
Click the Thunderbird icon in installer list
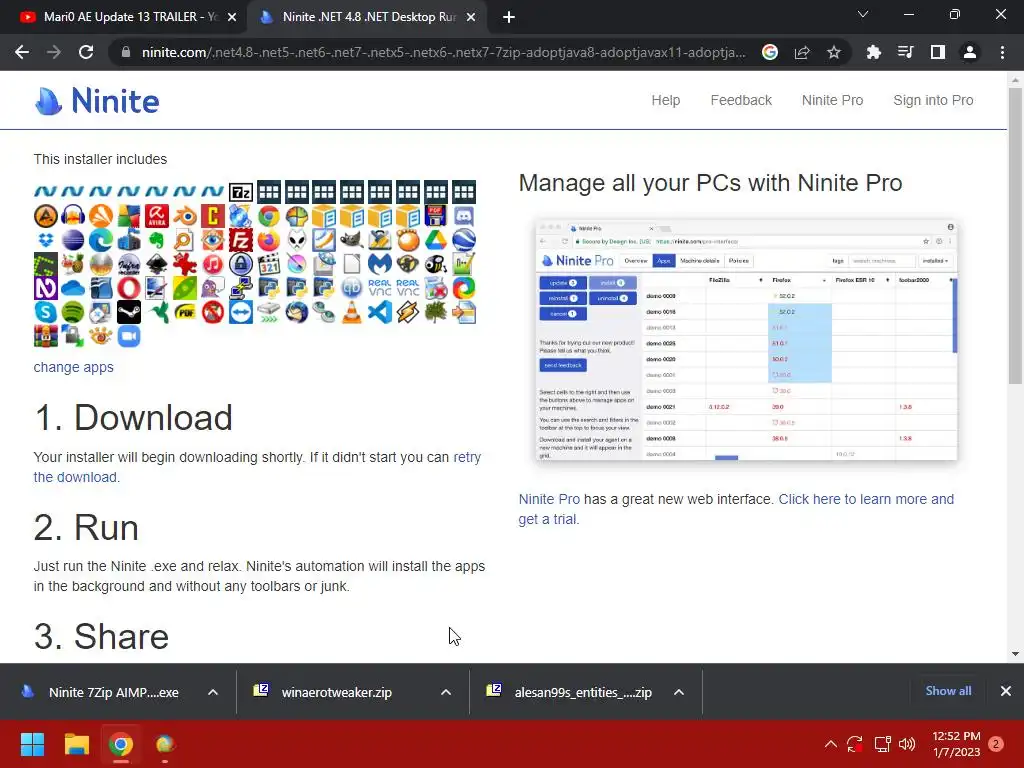coord(296,312)
